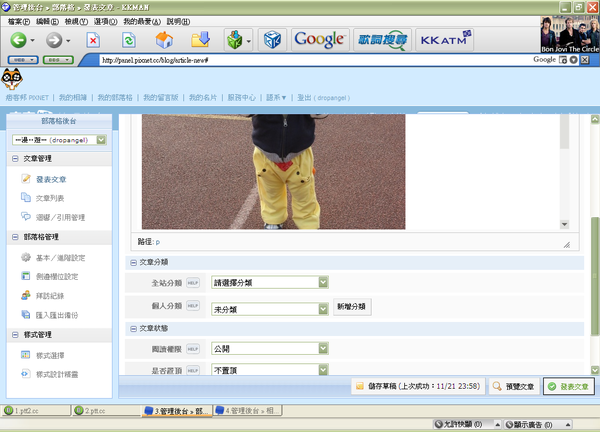
Task: Open the 檢視(V) menu
Action: [x=76, y=22]
